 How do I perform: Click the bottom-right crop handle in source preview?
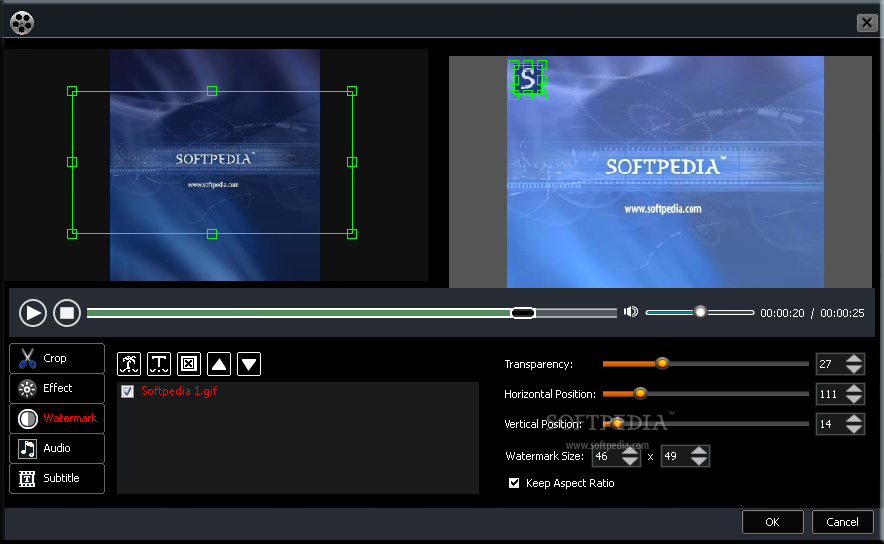[352, 233]
